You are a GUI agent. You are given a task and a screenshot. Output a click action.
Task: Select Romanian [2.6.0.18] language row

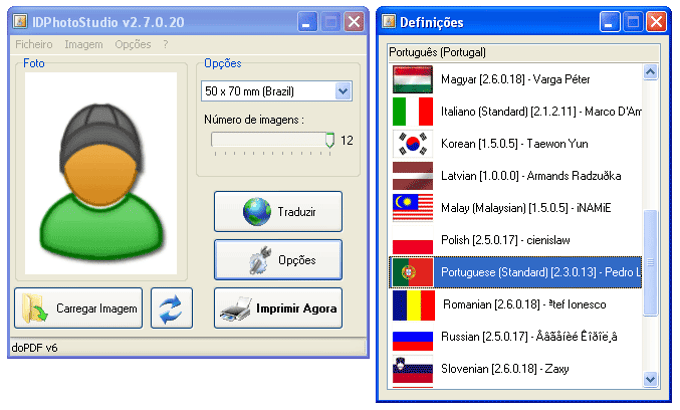515,305
